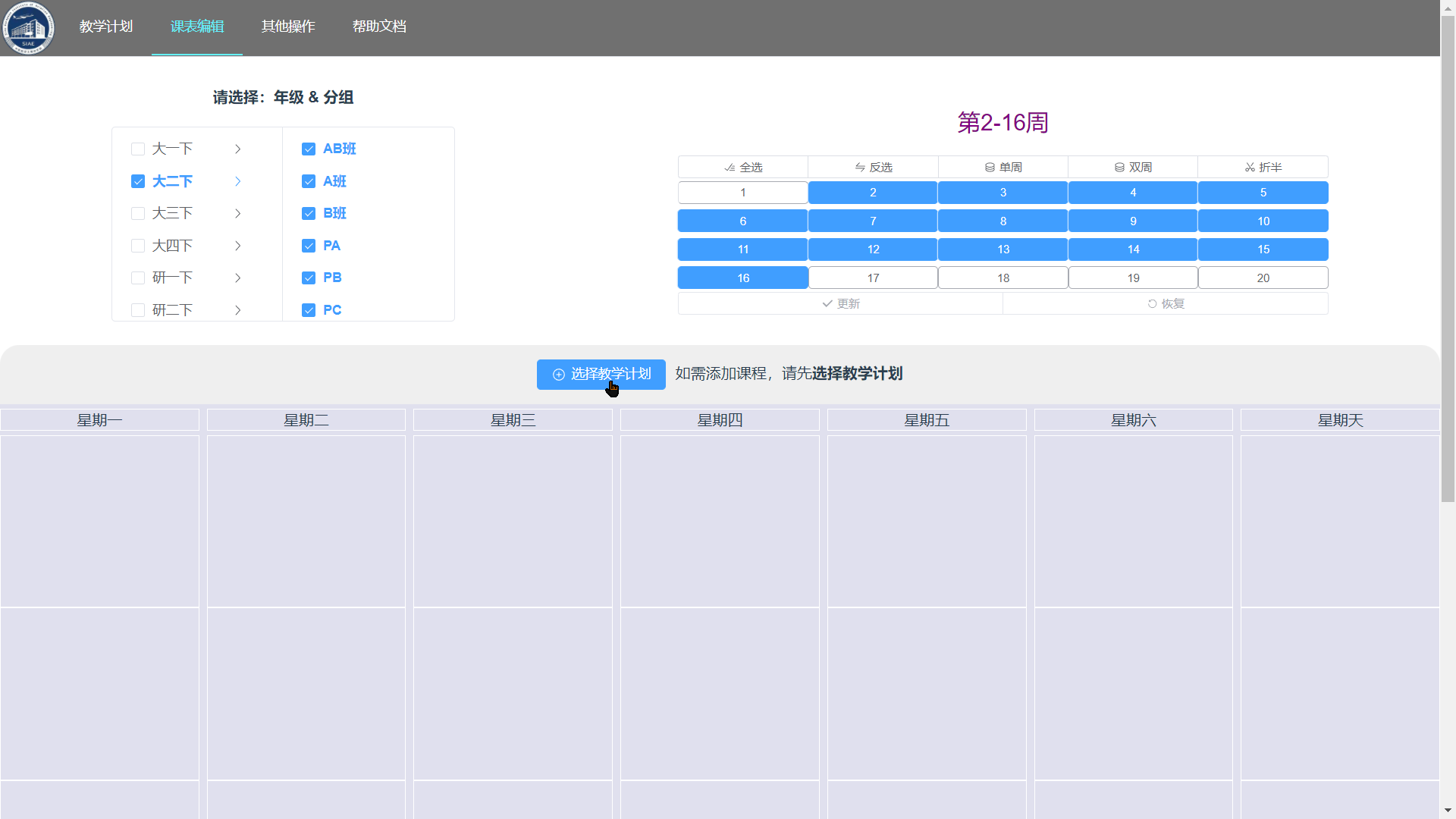Switch to 课表编辑 tab
1456x819 pixels.
[197, 27]
